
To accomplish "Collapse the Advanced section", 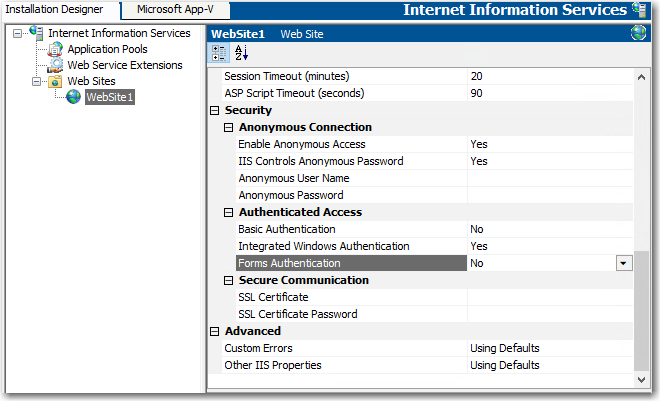I will [x=214, y=331].
